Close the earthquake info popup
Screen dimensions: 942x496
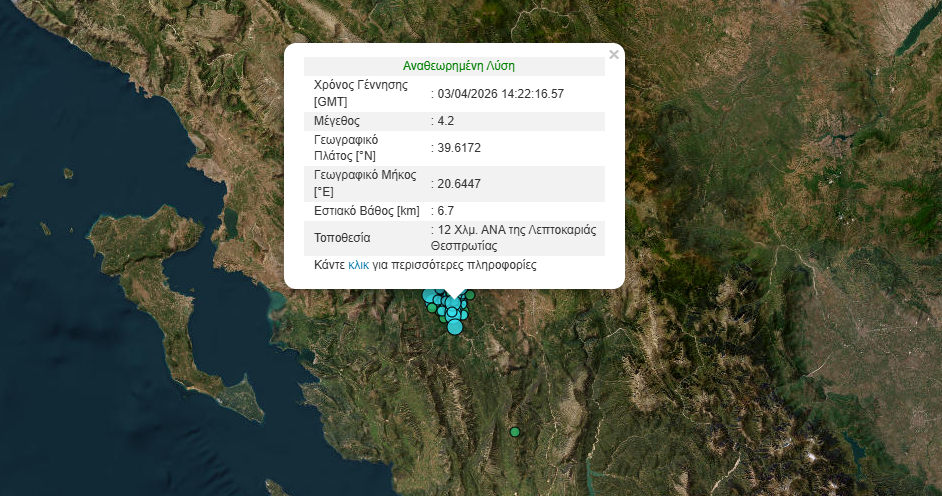613,55
